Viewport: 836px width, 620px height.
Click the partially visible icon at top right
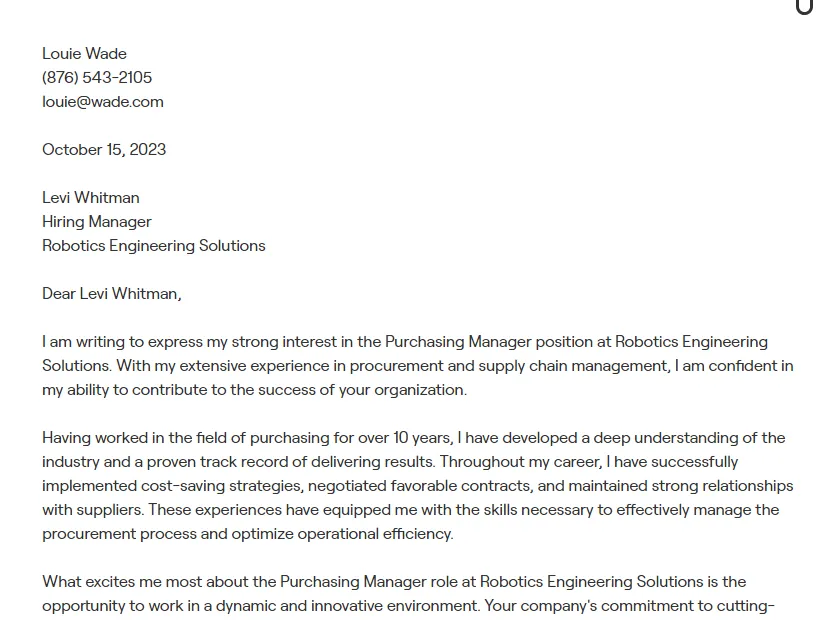point(804,7)
